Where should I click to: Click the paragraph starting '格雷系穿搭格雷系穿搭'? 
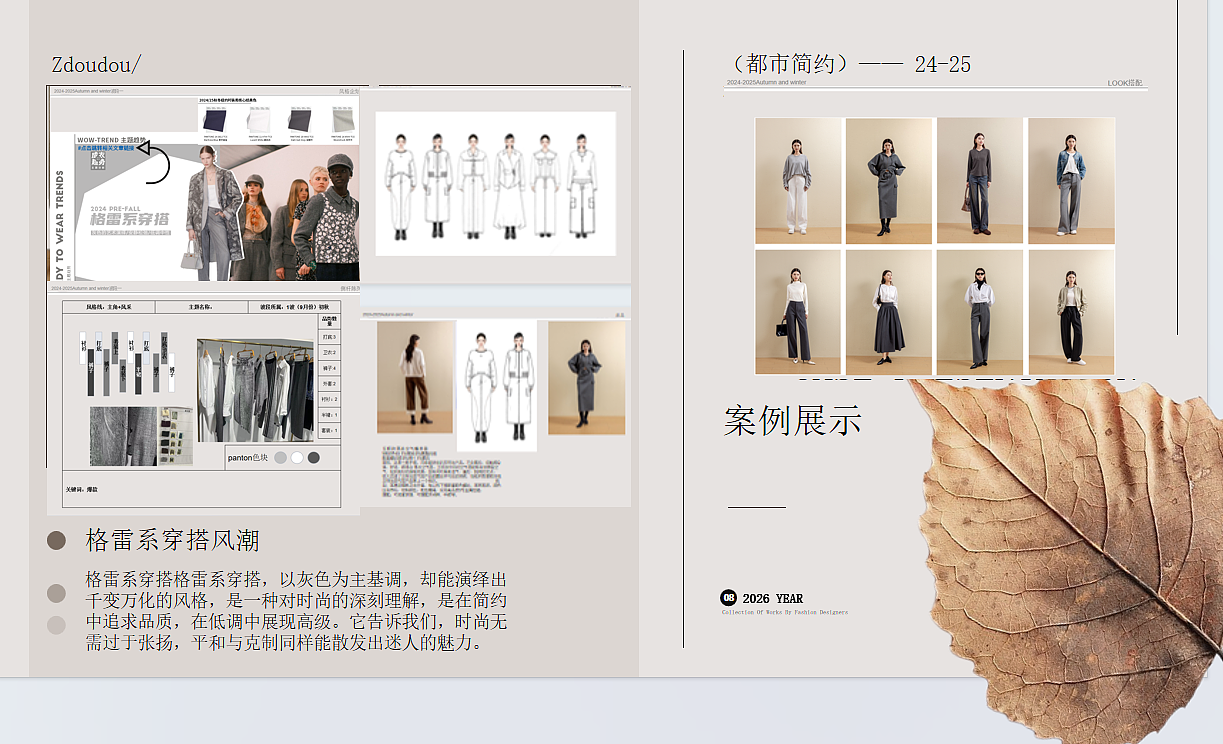tap(296, 611)
